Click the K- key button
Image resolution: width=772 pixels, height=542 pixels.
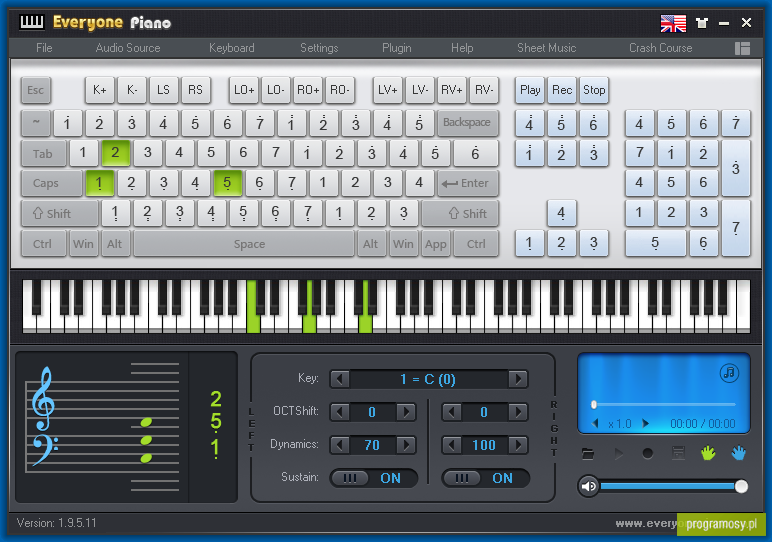[x=131, y=90]
